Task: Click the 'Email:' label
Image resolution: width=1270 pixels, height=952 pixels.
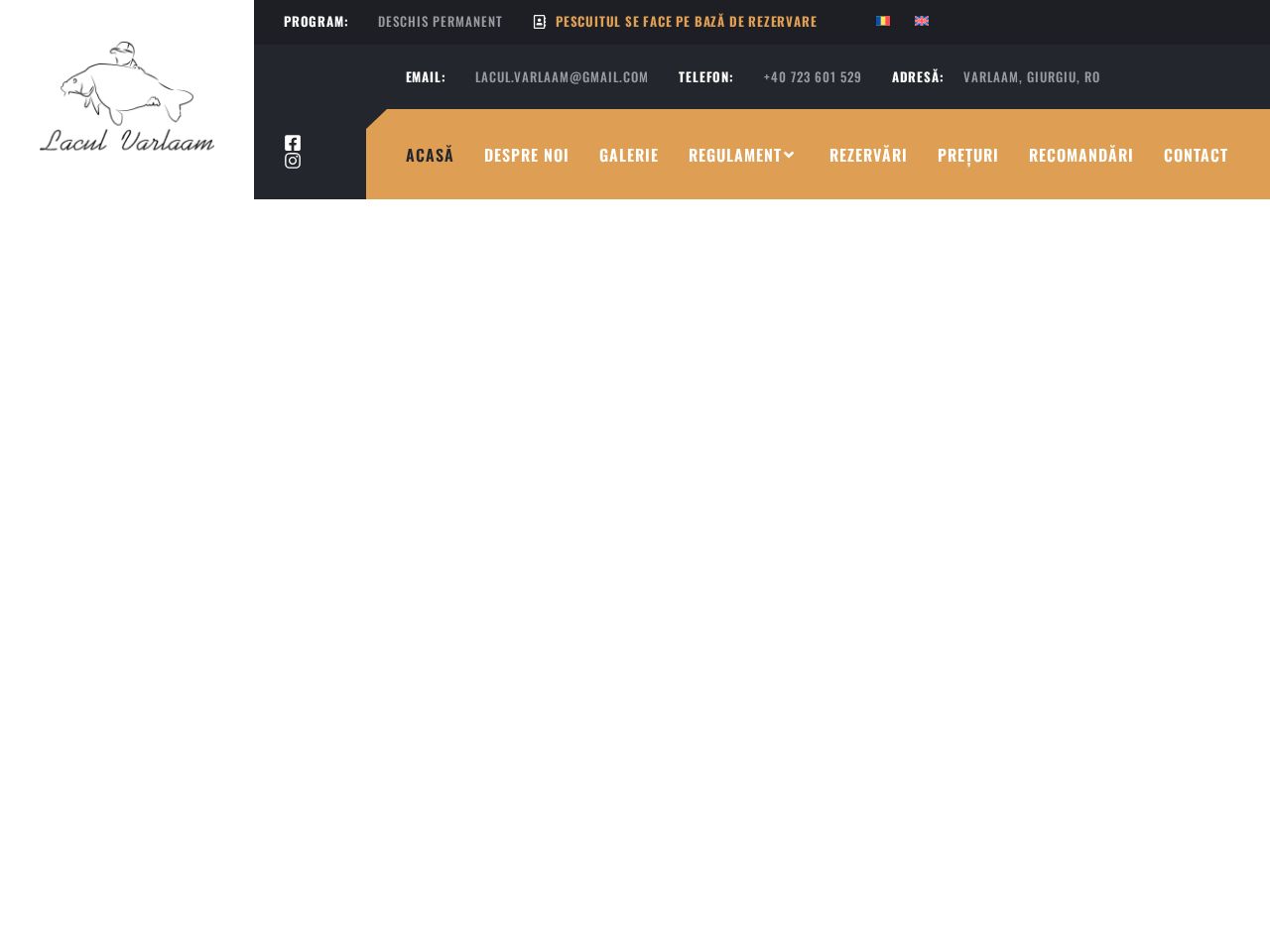Action: click(x=426, y=77)
